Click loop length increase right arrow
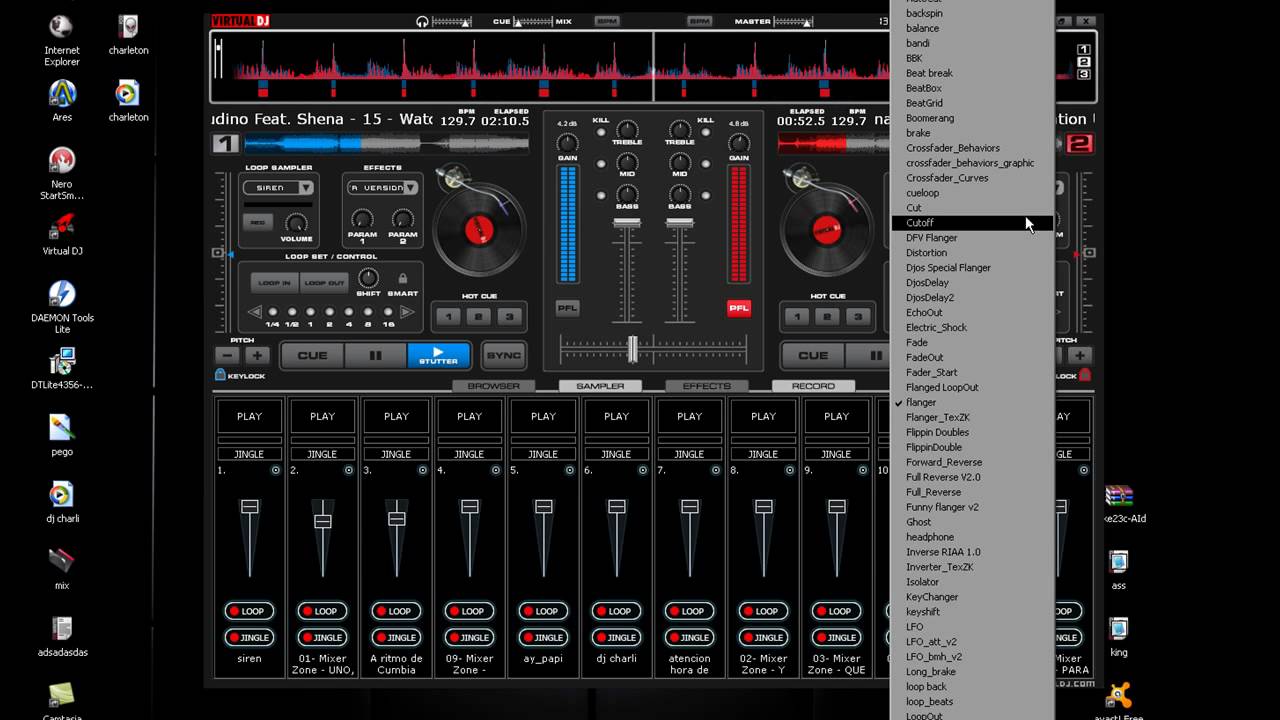Viewport: 1280px width, 720px height. (408, 312)
